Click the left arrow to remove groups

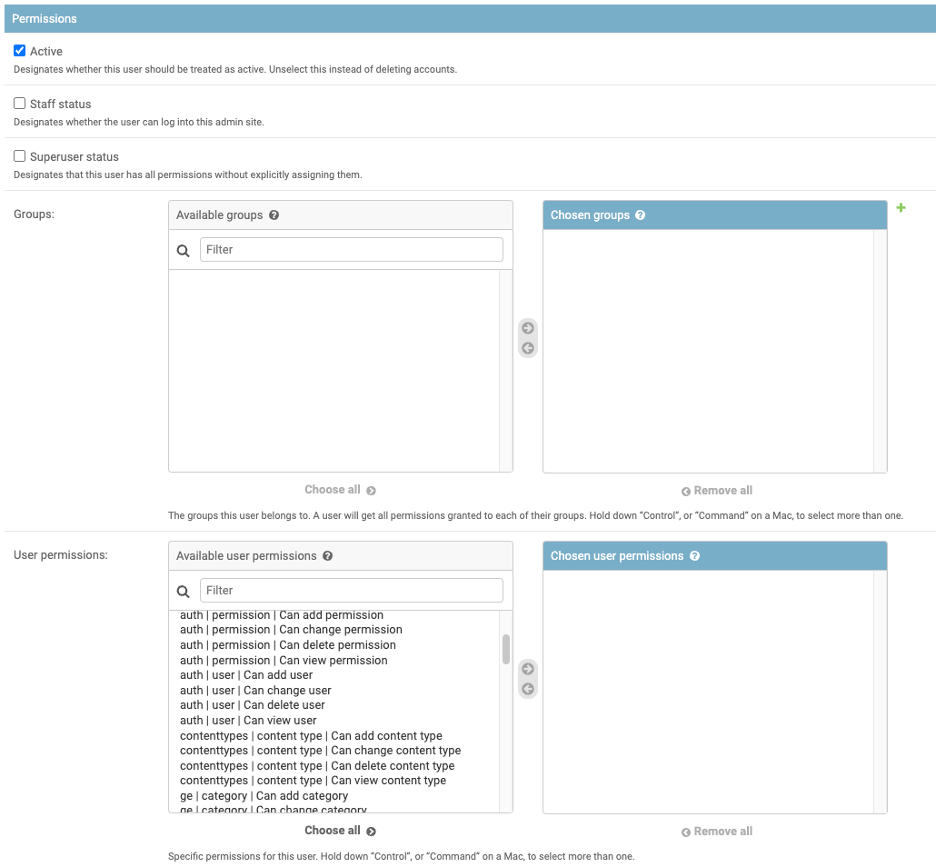[x=528, y=348]
